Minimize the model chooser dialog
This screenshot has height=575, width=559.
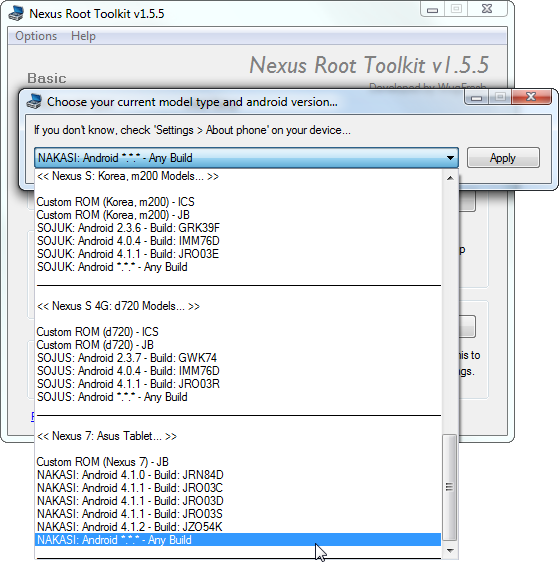click(476, 97)
